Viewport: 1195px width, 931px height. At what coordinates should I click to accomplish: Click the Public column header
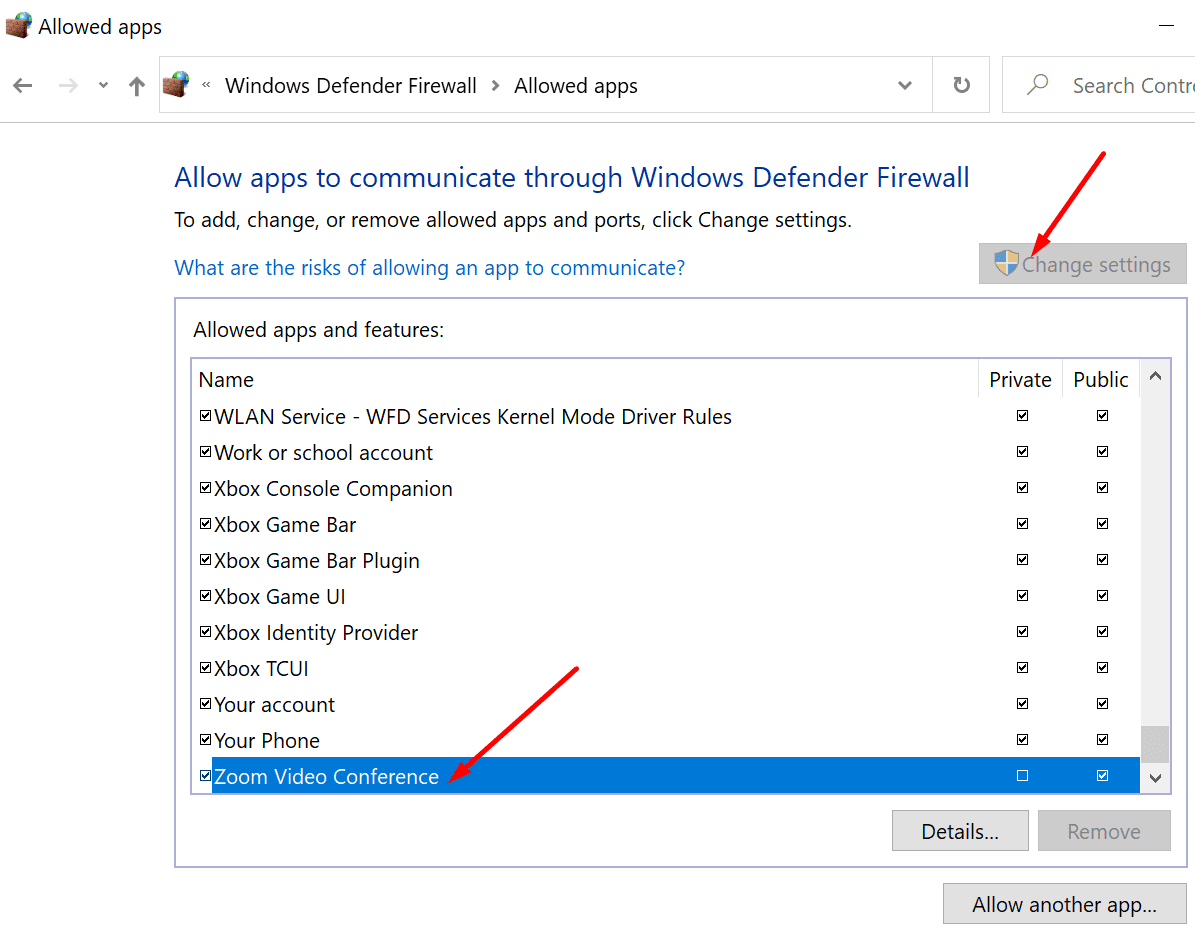[1100, 379]
